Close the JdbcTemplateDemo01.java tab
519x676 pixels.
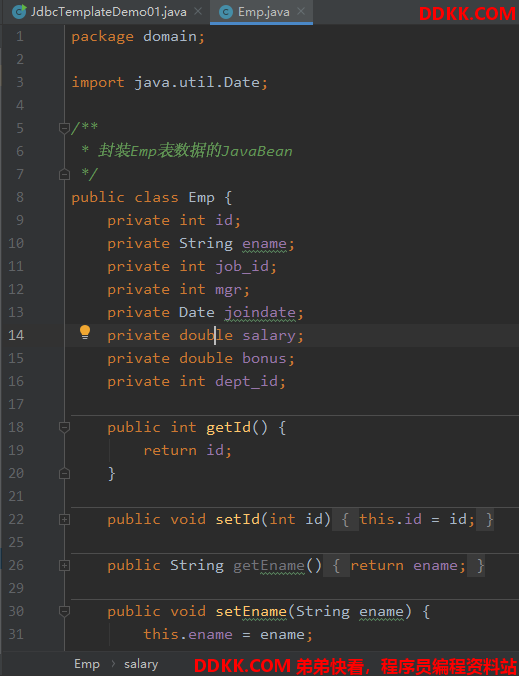[x=198, y=12]
